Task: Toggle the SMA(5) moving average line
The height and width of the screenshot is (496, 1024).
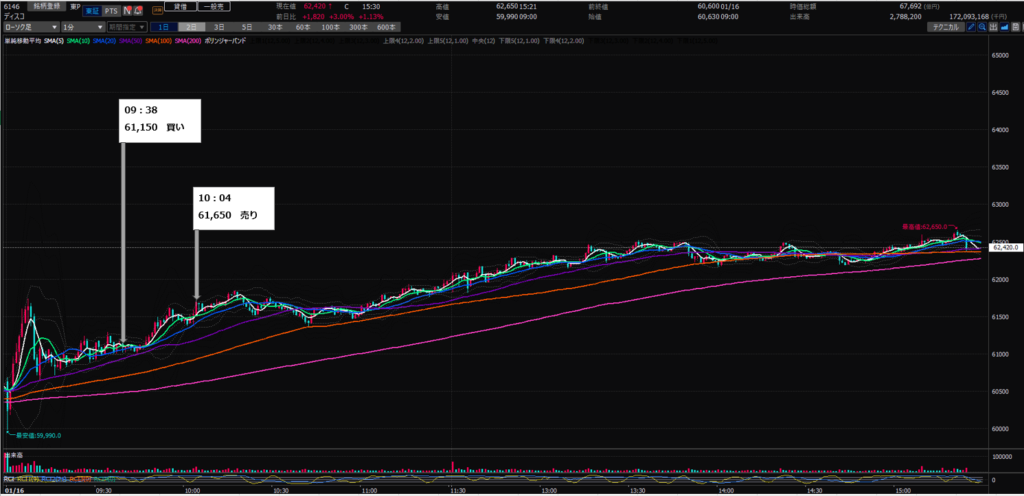Action: [51, 40]
